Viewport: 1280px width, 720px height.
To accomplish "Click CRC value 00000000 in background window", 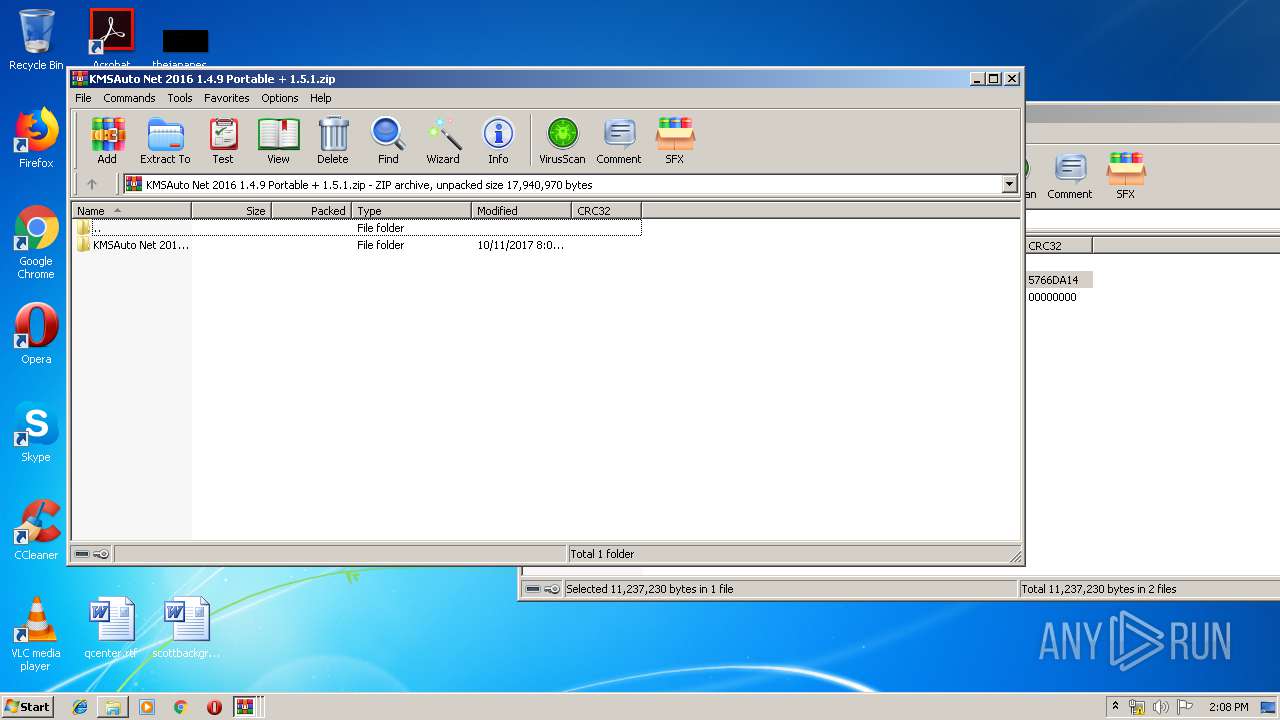I will point(1052,297).
